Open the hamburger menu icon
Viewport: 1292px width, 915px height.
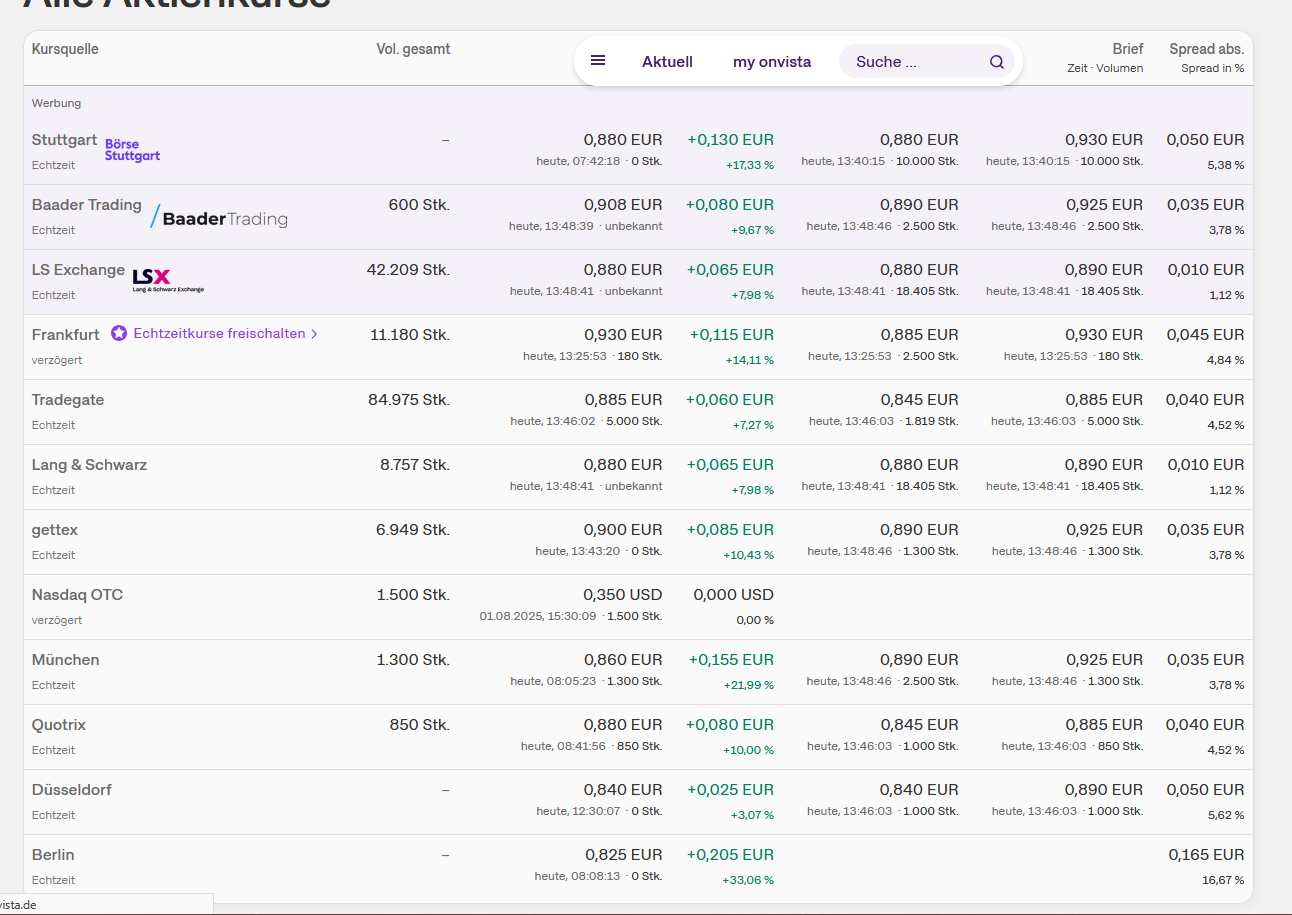[598, 61]
